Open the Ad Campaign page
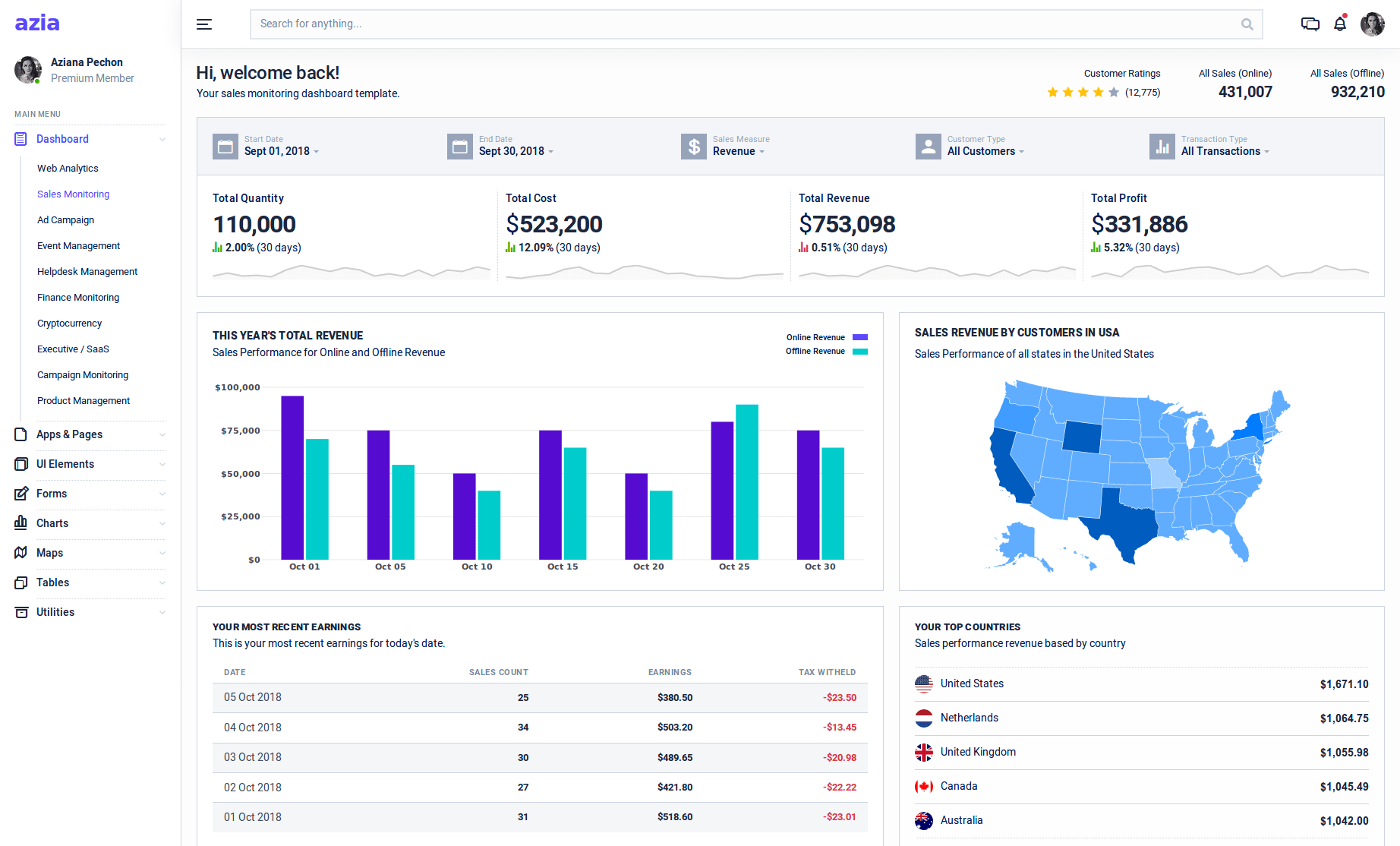 click(65, 220)
